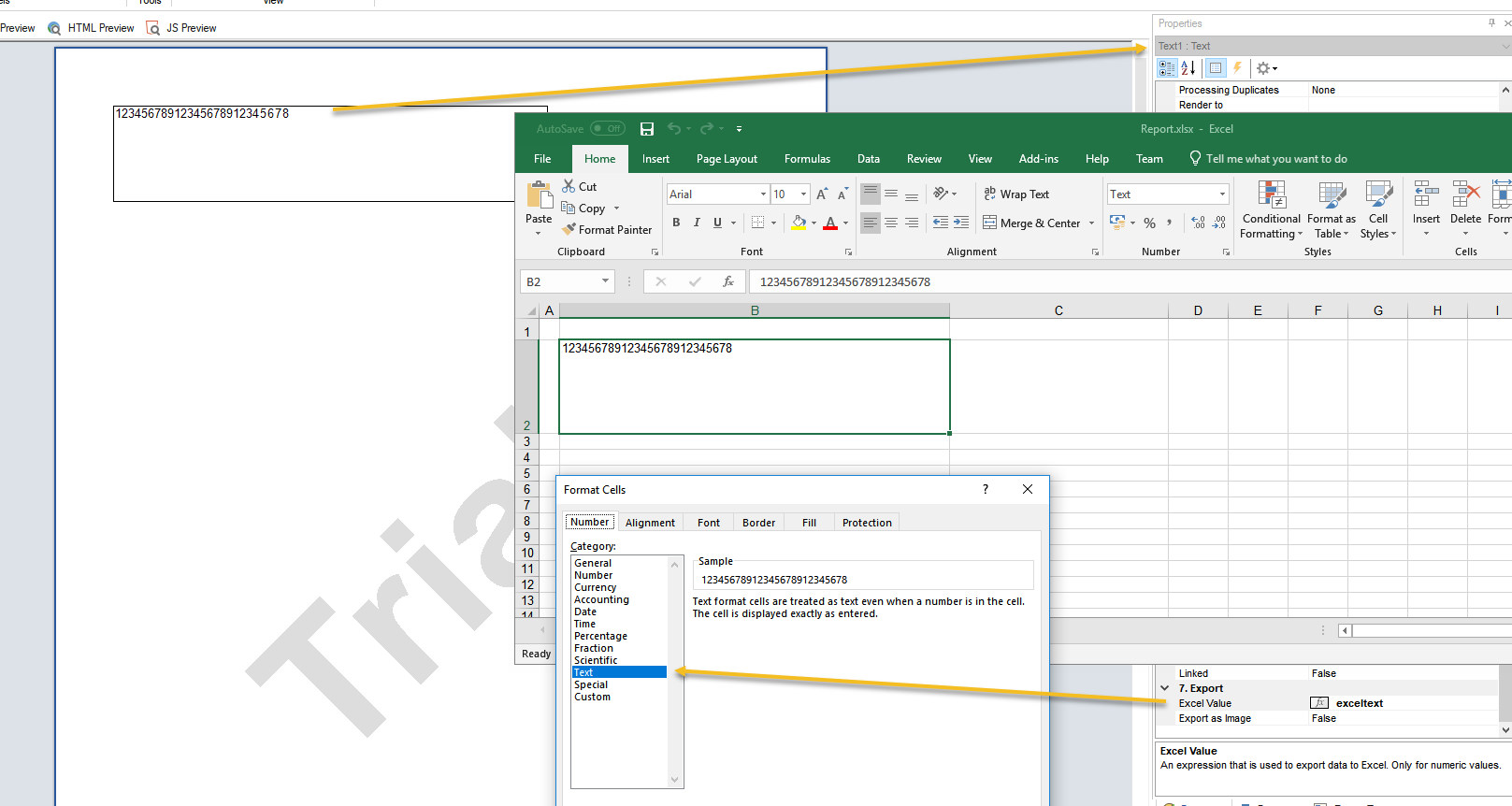This screenshot has height=806, width=1512.
Task: Open the Insert ribbon tab
Action: tap(655, 159)
